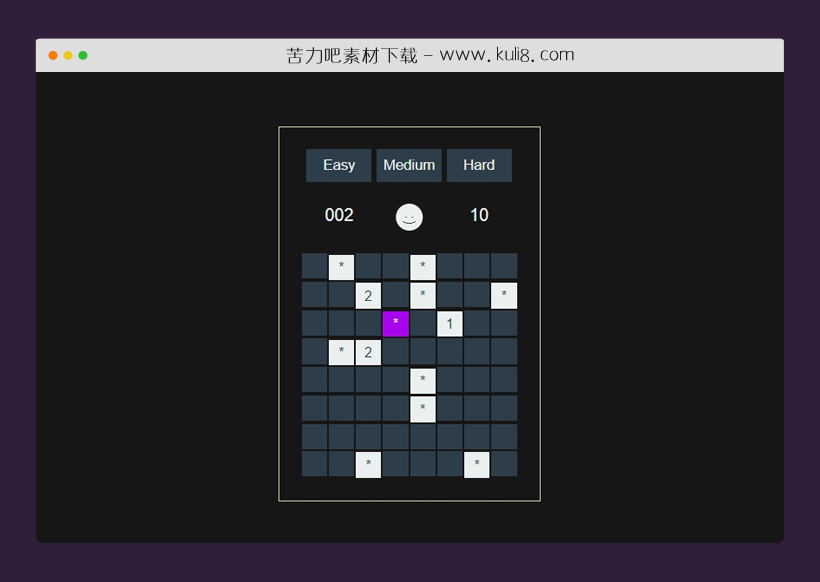
Task: Click the top-row mine tile in fifth column
Action: (x=423, y=267)
